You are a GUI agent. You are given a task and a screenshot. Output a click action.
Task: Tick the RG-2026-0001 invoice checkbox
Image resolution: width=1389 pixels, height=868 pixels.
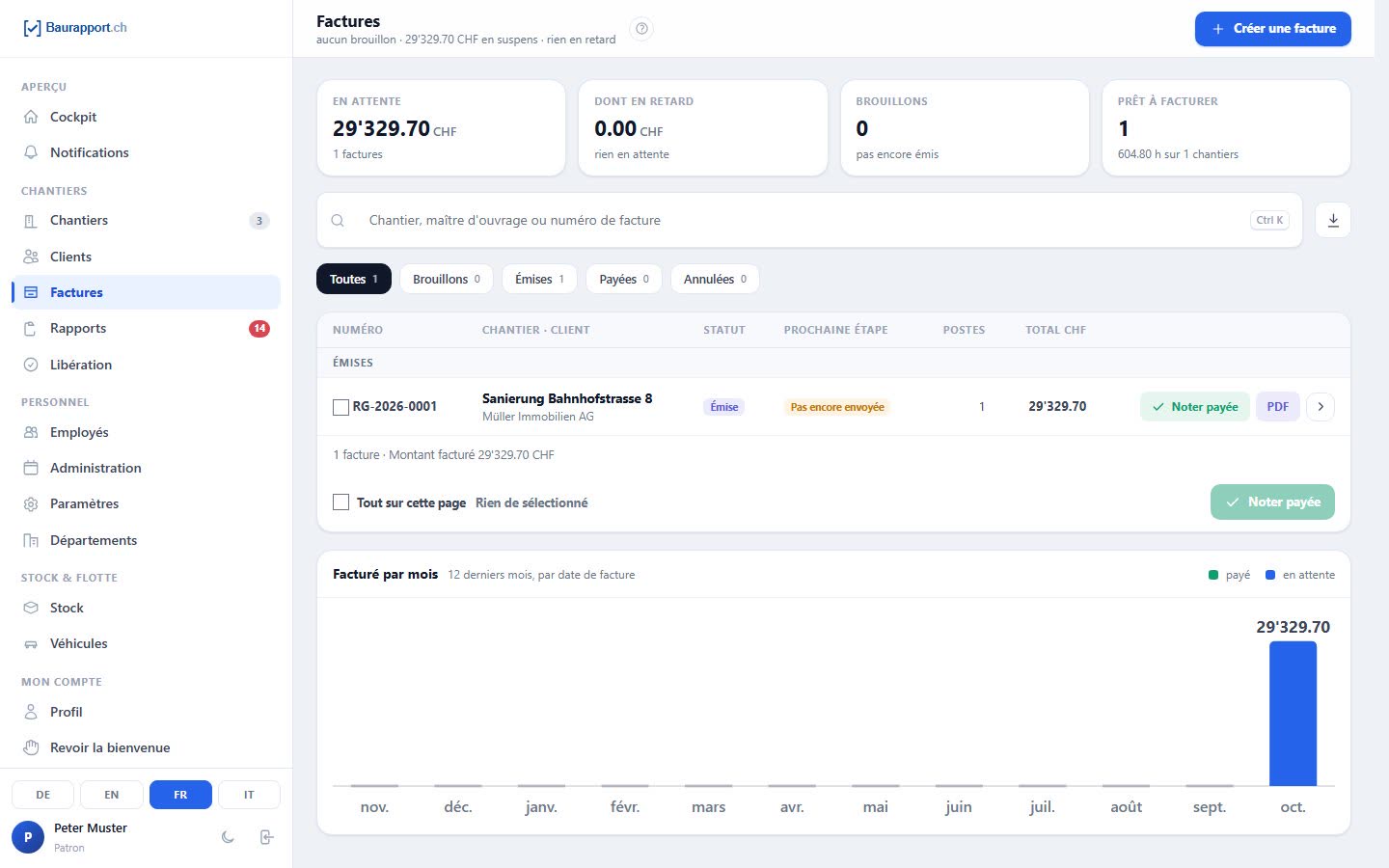[x=340, y=407]
